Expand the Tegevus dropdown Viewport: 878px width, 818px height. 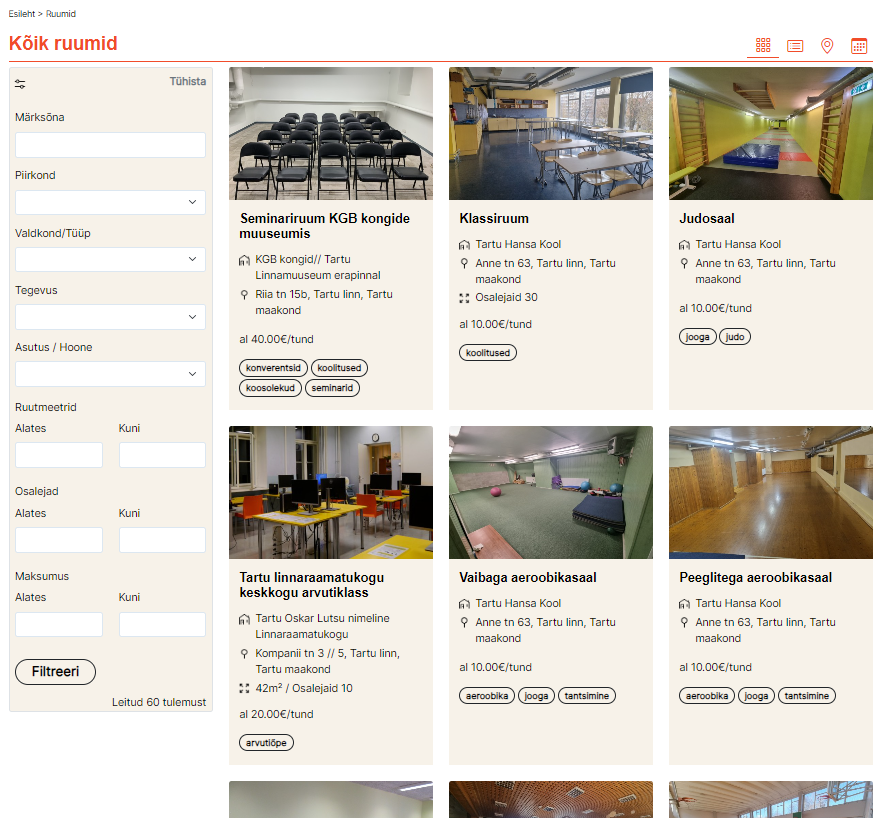[110, 317]
